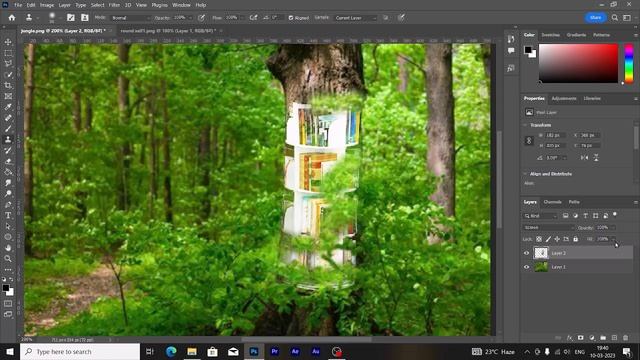
Task: Select the Path Selection tool
Action: point(8,226)
